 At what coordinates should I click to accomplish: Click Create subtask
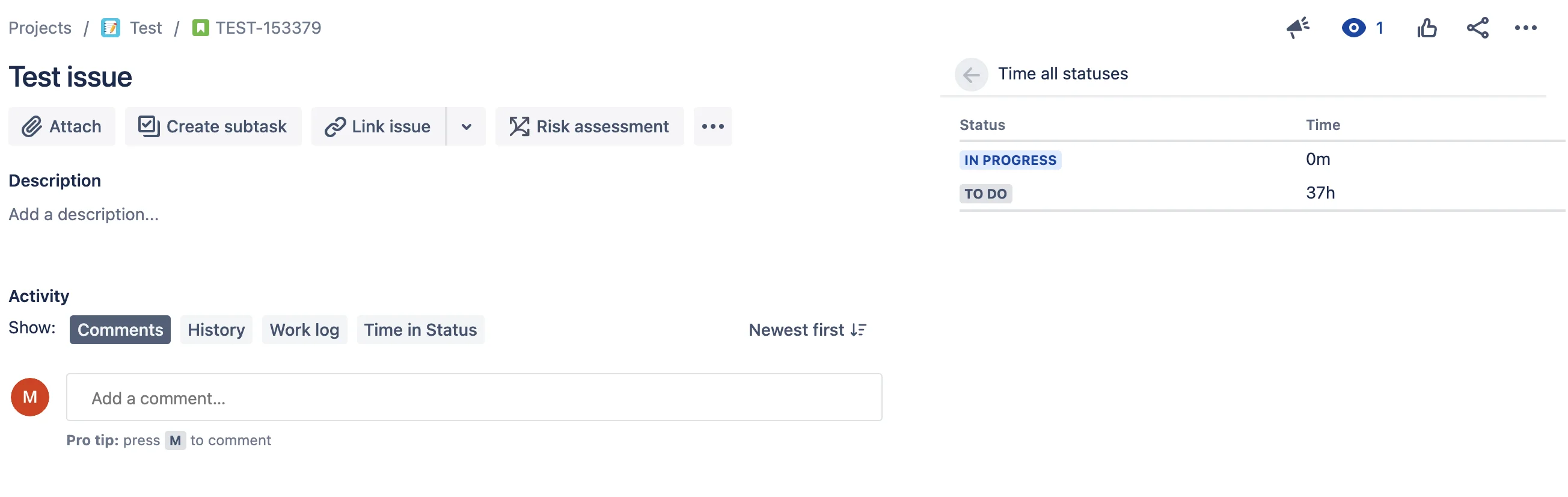click(213, 127)
